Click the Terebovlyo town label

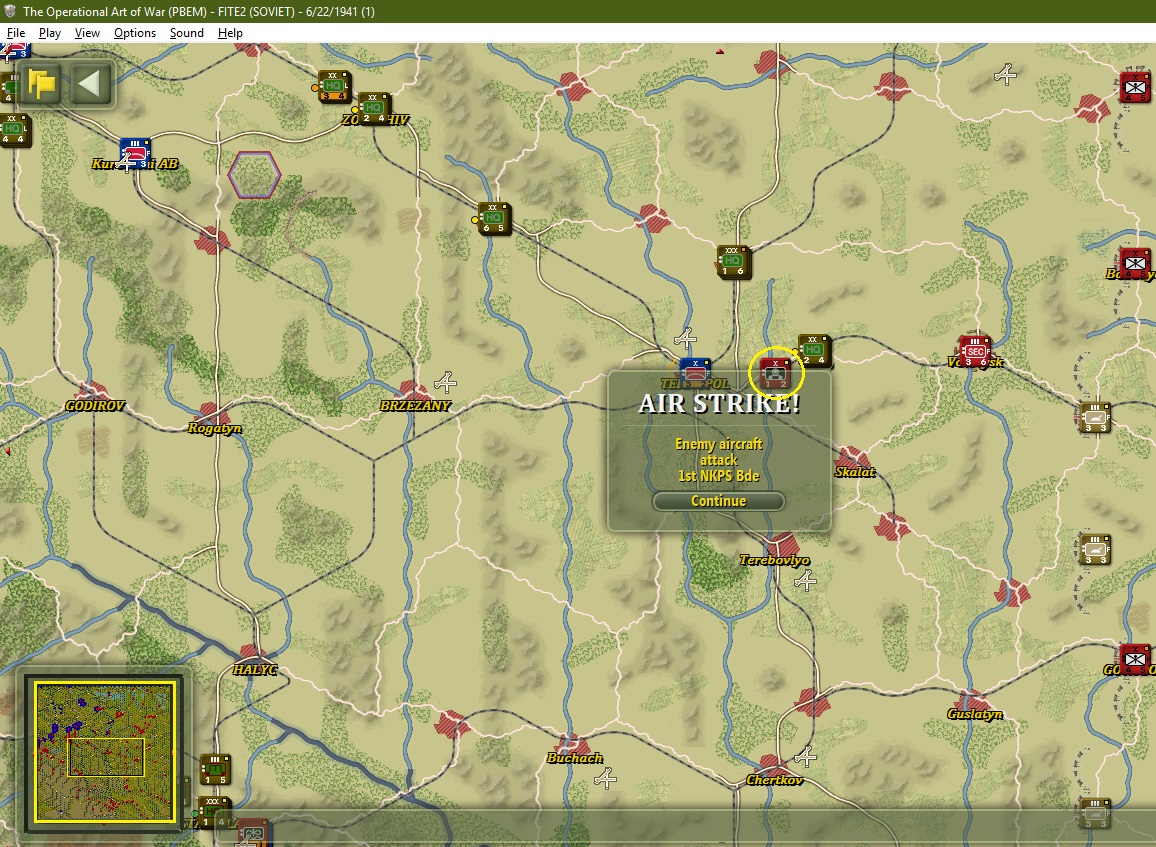[774, 560]
